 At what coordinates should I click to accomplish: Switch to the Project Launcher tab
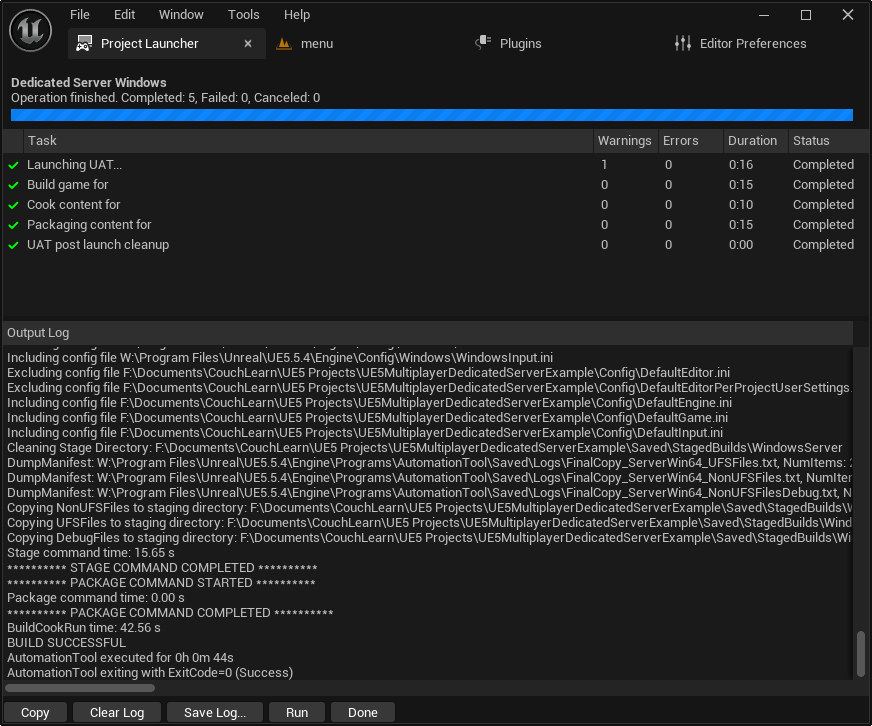(x=166, y=43)
